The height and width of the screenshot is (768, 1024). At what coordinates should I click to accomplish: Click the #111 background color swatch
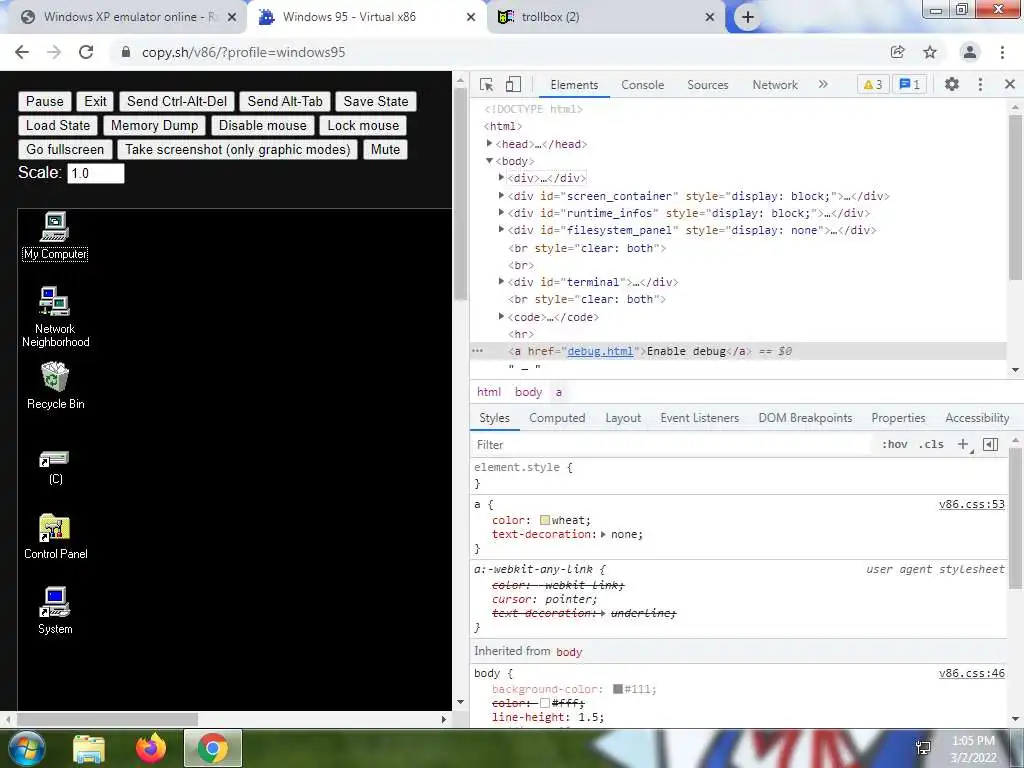tap(618, 689)
